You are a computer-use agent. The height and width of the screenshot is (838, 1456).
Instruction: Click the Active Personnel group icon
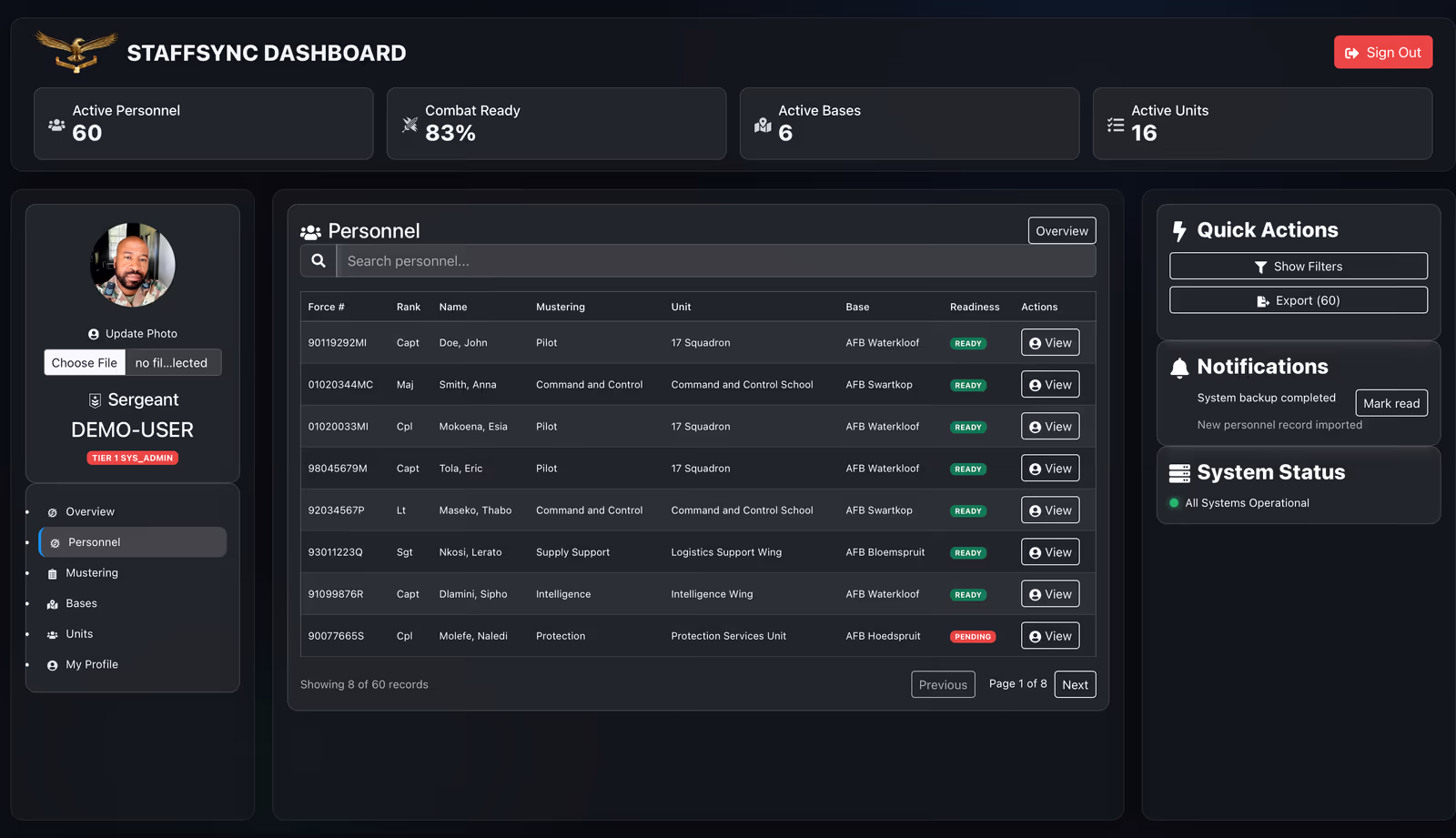point(56,125)
